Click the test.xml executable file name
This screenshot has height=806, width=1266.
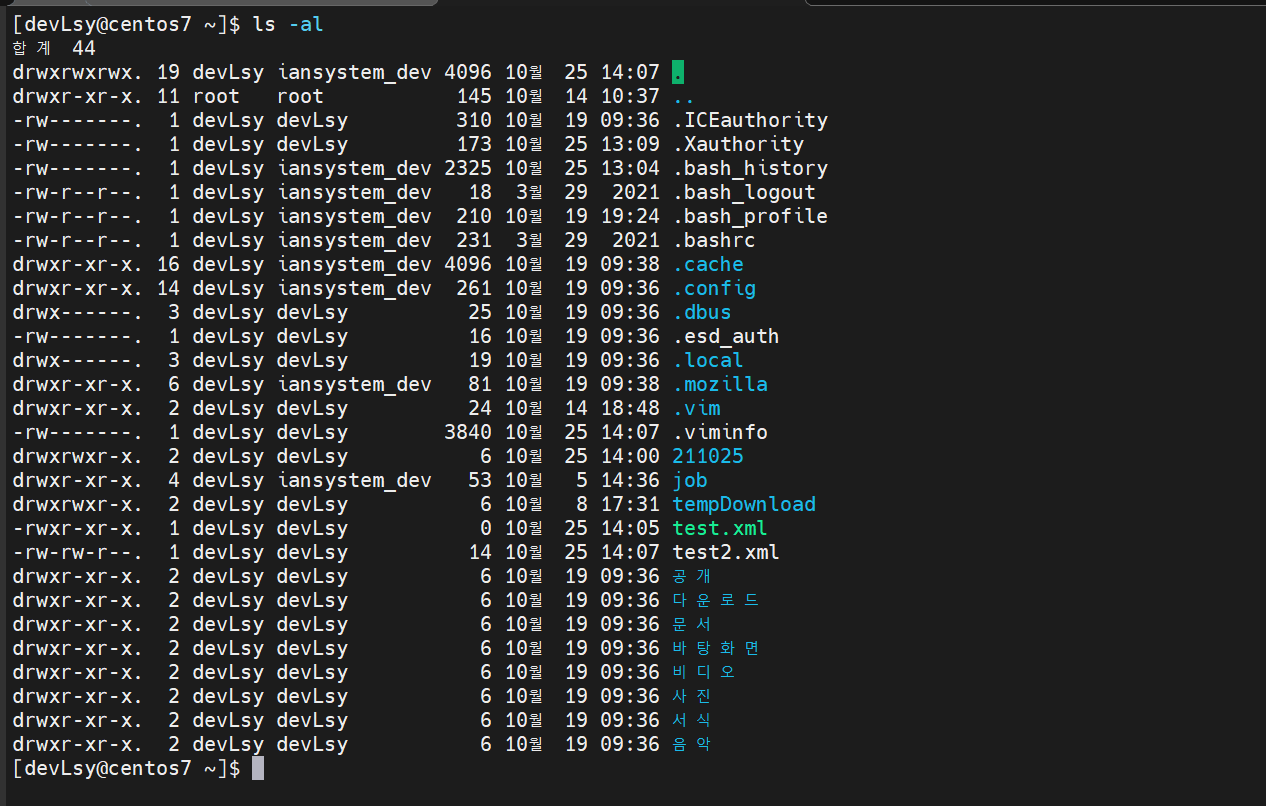[720, 528]
